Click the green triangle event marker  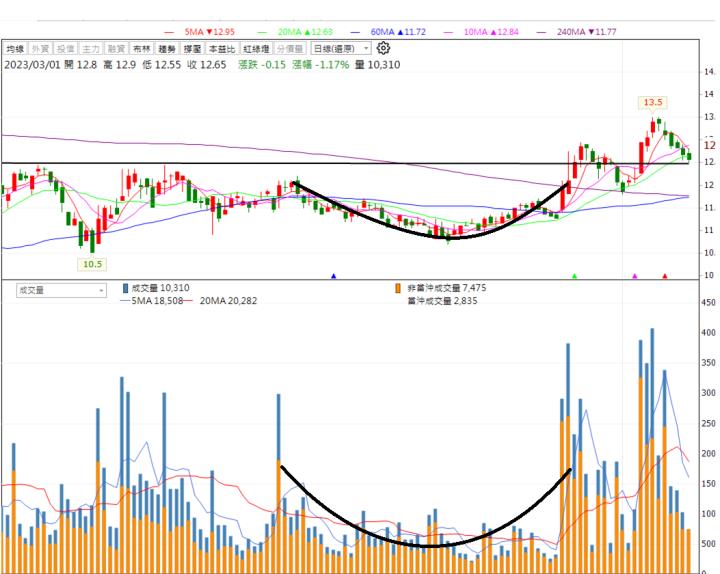(574, 276)
